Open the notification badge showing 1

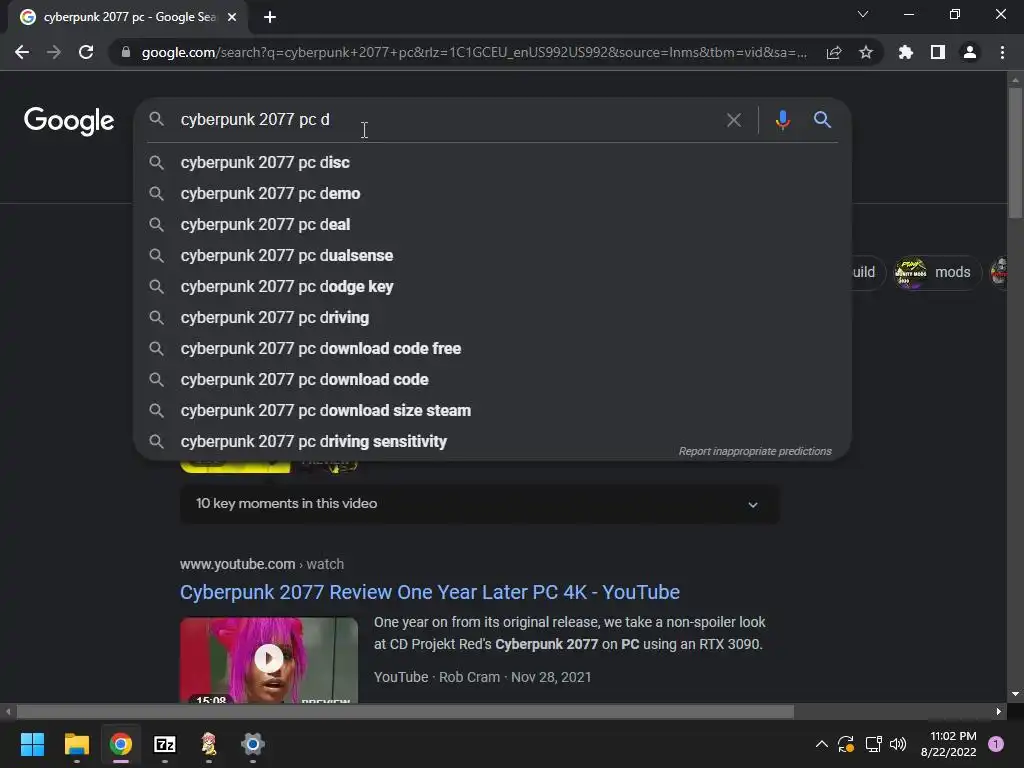pyautogui.click(x=996, y=744)
